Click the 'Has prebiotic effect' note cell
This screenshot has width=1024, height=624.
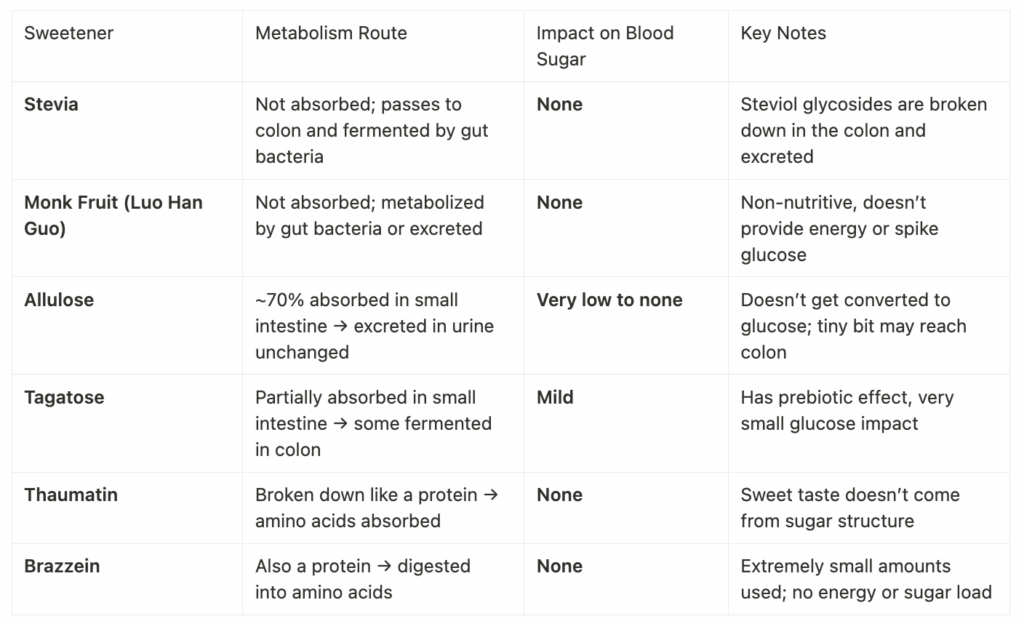(847, 411)
